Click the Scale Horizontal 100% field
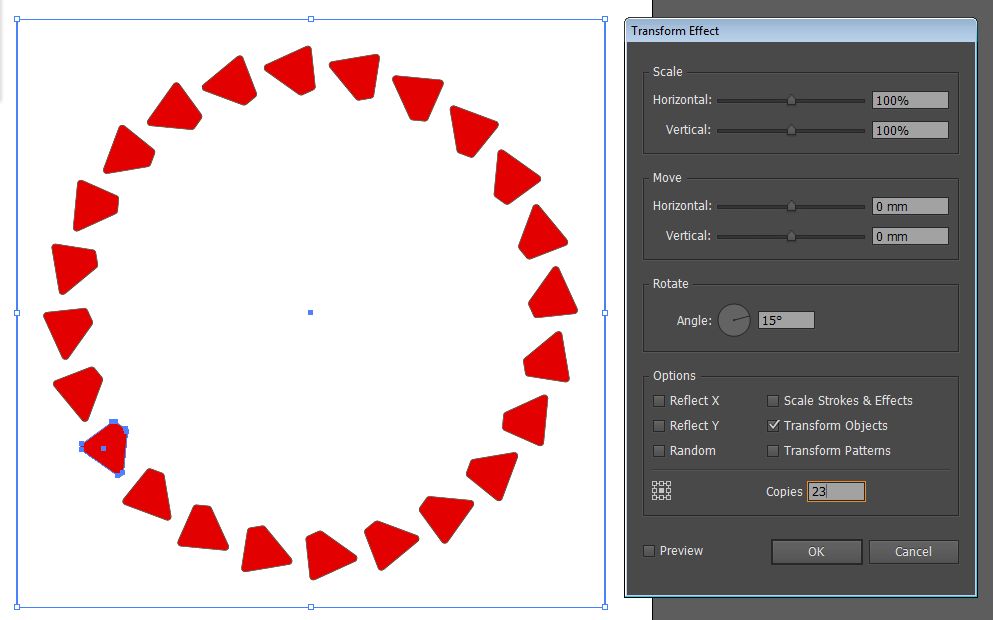 [910, 100]
